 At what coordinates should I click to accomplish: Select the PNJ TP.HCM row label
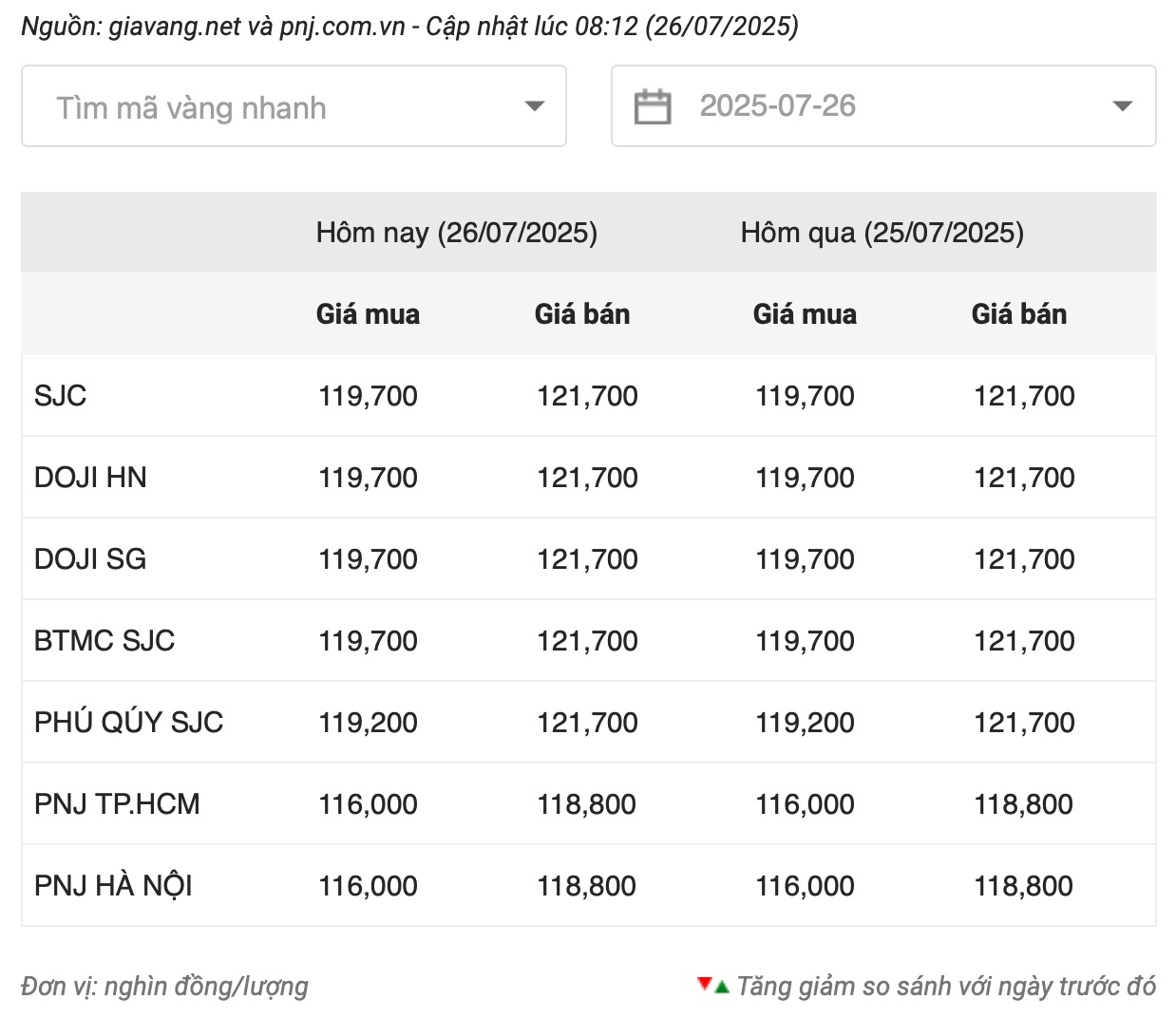click(x=117, y=804)
